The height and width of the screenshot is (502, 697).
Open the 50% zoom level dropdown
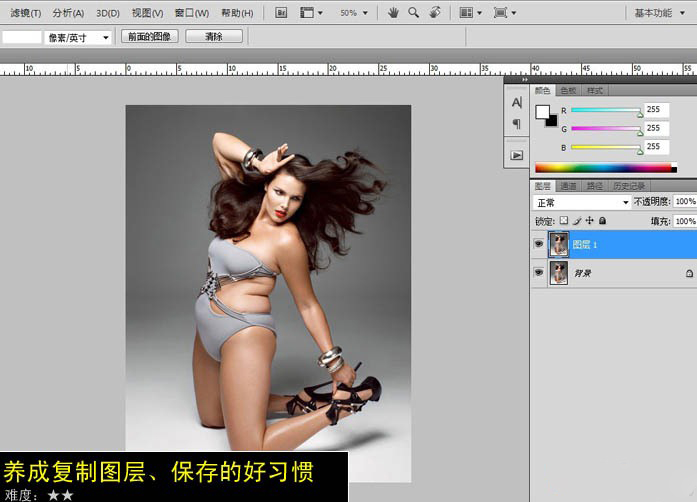(353, 13)
